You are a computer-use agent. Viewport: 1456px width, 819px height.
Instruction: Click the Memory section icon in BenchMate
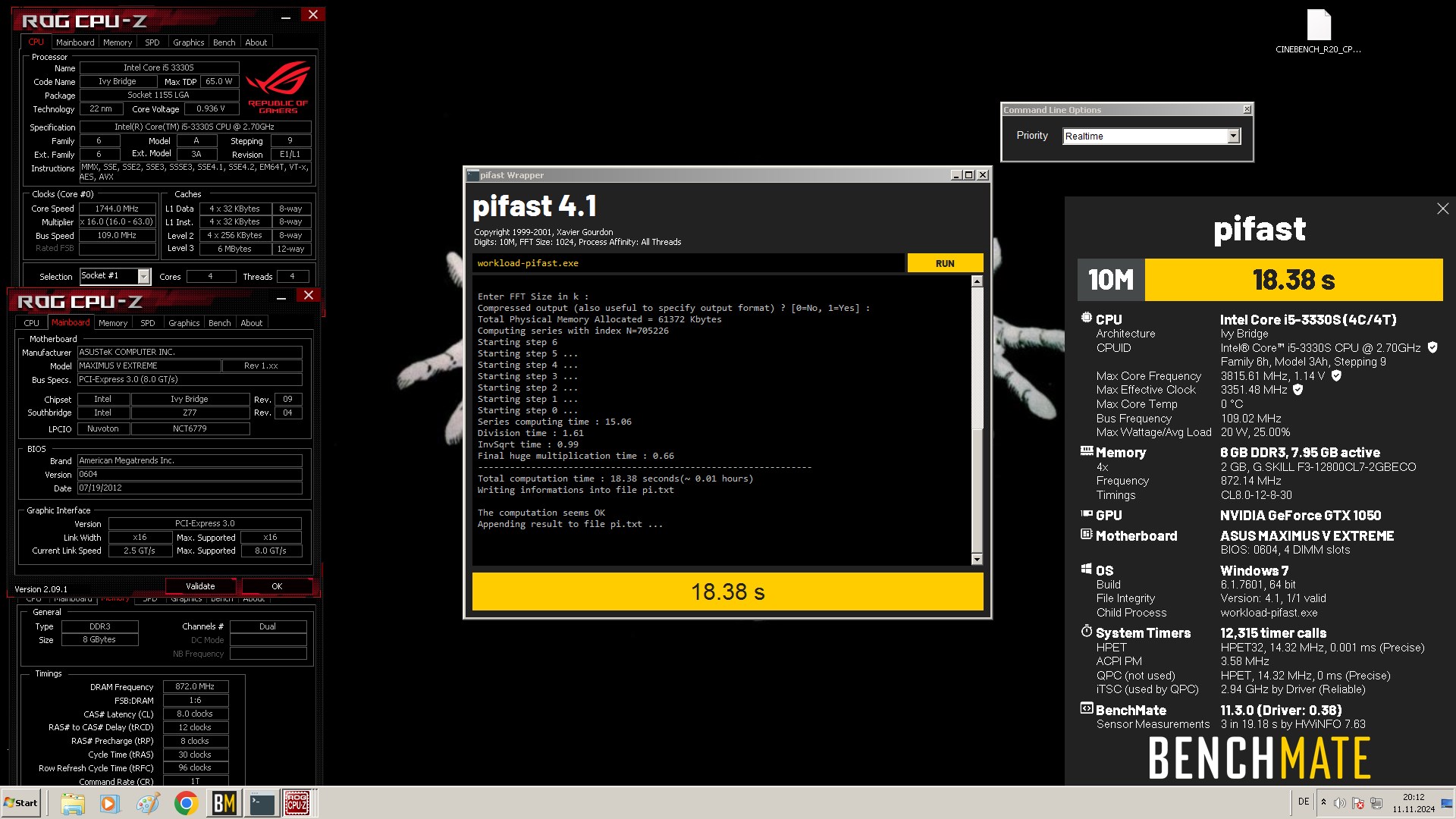(x=1087, y=451)
